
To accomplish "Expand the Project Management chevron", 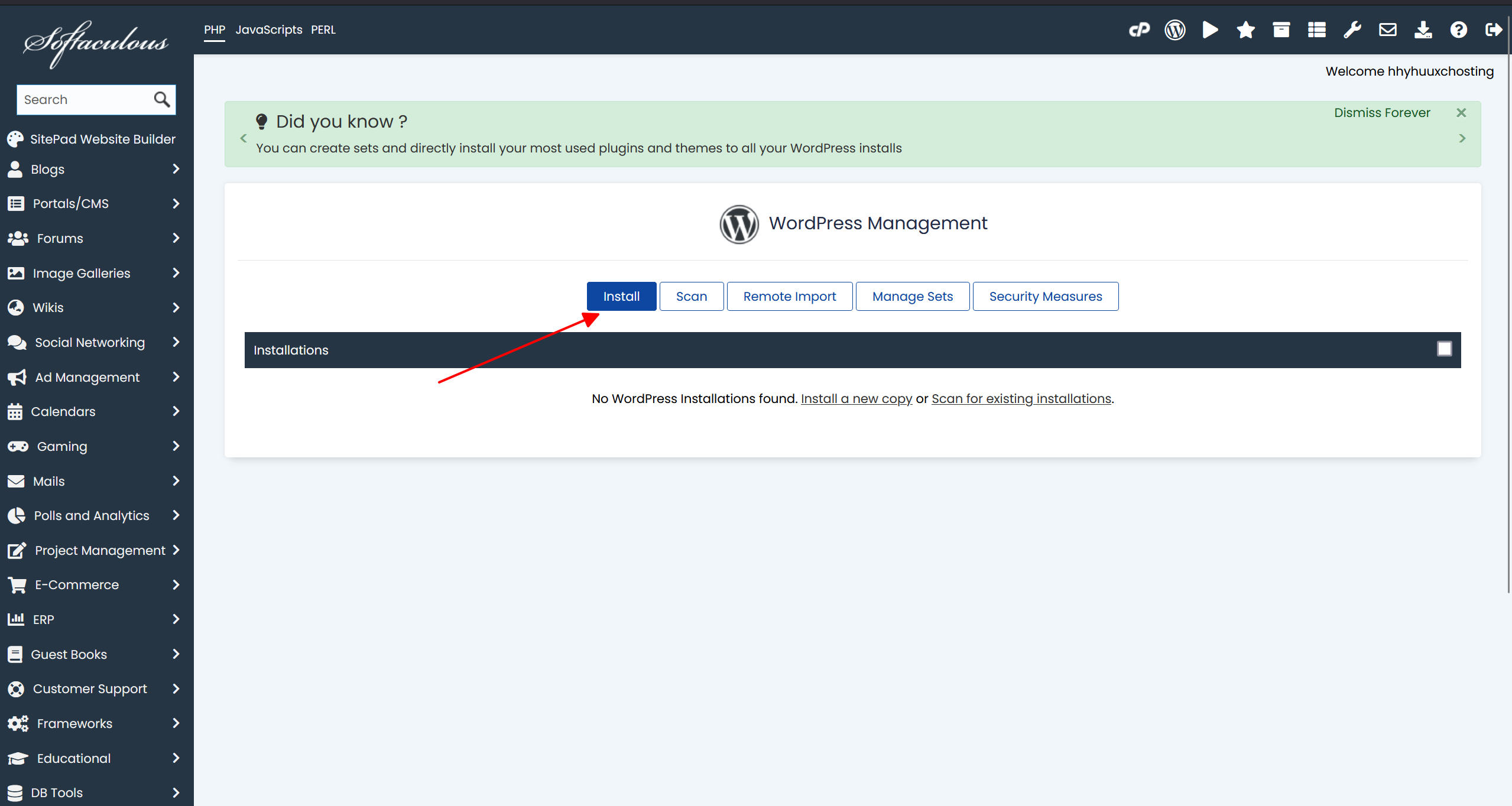I will (x=176, y=550).
